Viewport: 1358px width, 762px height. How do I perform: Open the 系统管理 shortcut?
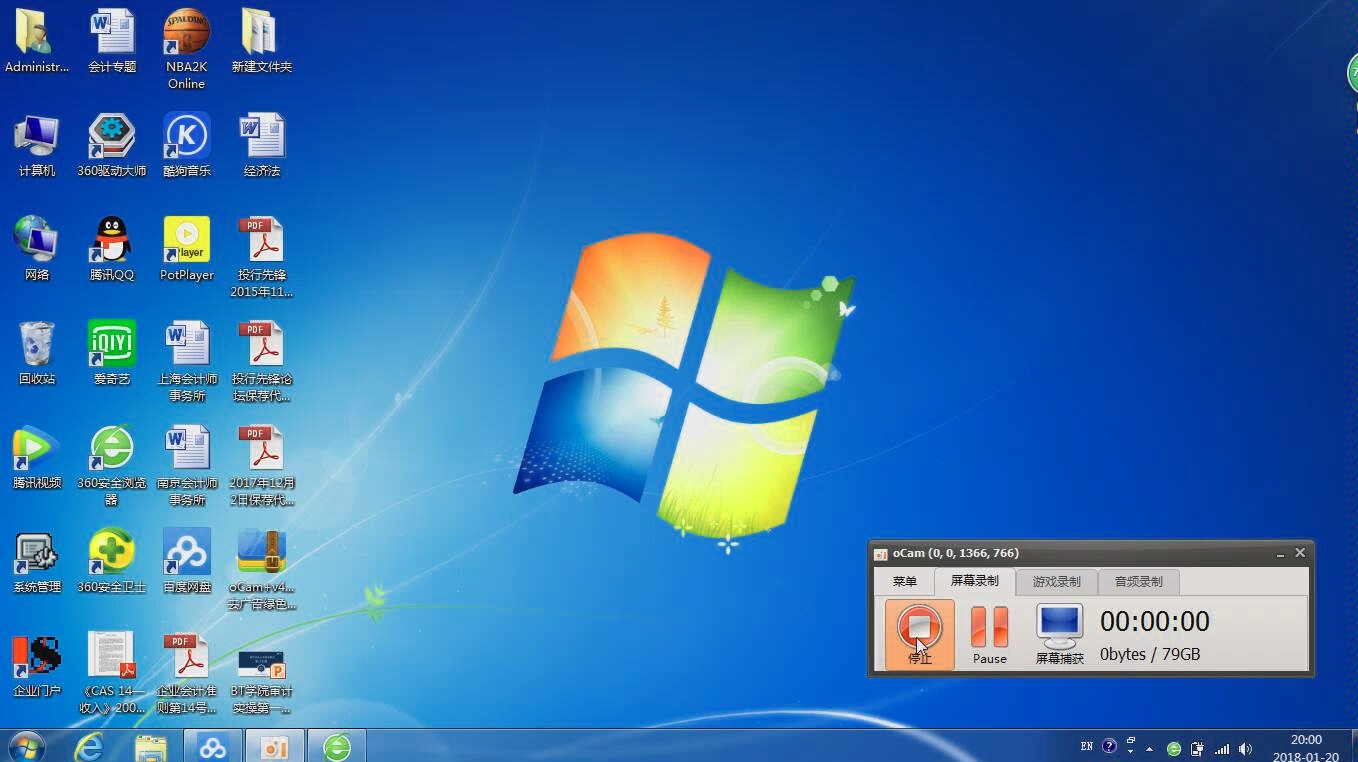click(x=37, y=561)
